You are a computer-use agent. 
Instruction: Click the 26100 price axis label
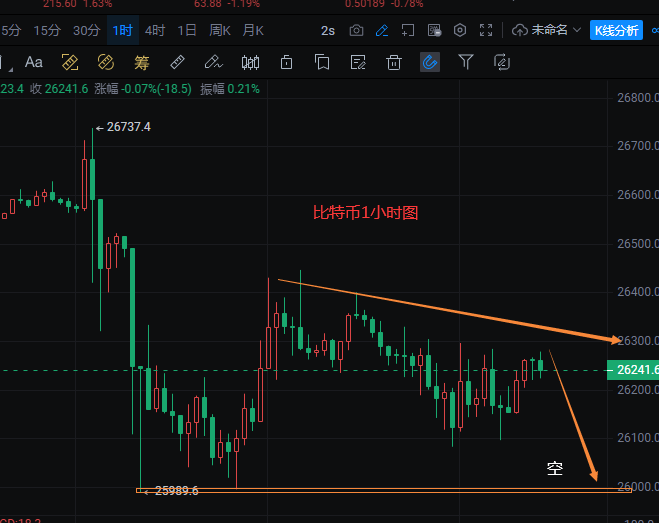(x=638, y=438)
